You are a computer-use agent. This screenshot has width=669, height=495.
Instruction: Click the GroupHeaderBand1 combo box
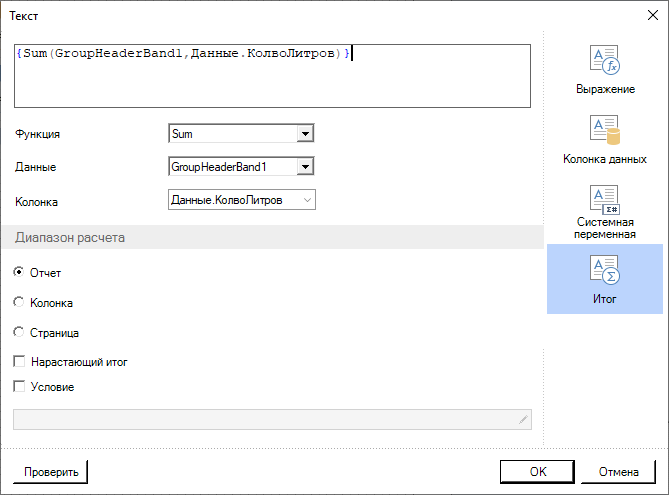[241, 166]
